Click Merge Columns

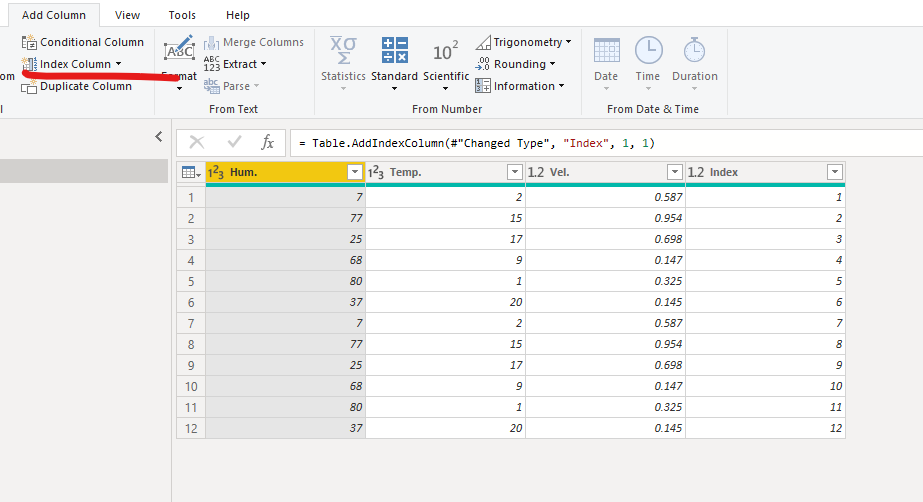[254, 42]
